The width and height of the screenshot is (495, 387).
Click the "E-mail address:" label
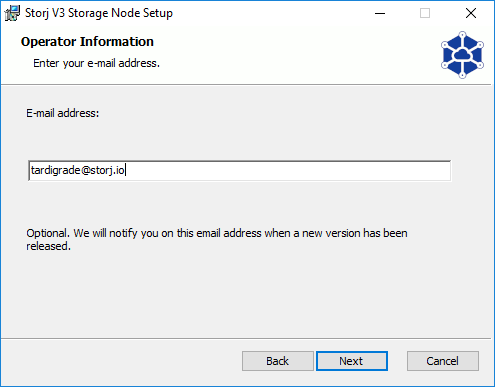pos(63,113)
